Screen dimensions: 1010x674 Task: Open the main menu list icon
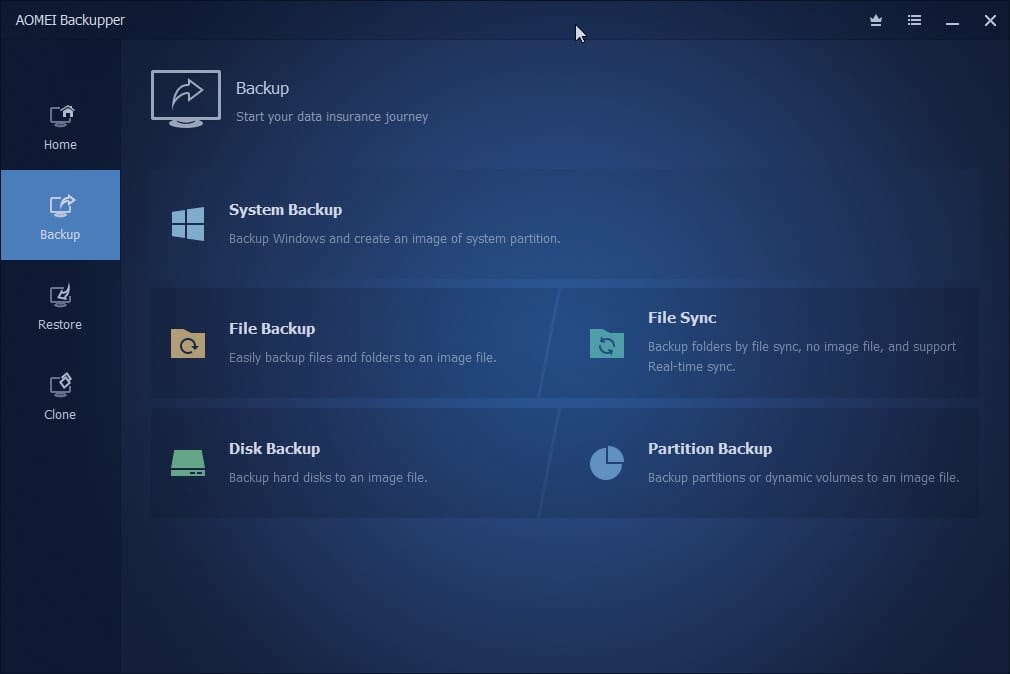pos(914,20)
